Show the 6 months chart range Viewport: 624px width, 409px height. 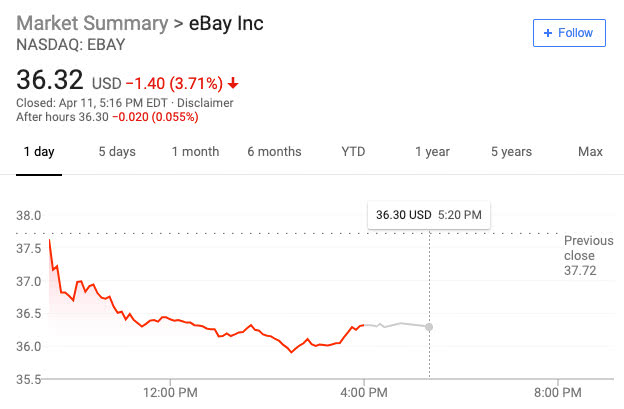point(274,152)
